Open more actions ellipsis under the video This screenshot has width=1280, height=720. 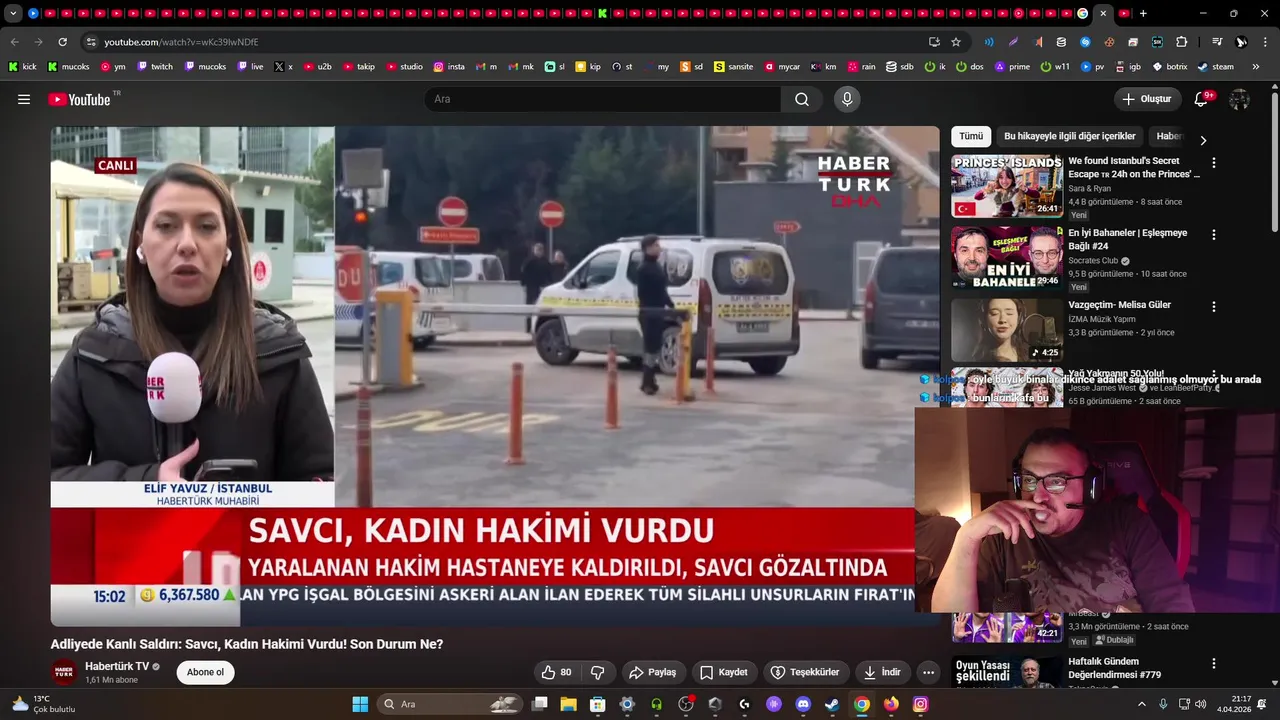tap(928, 672)
